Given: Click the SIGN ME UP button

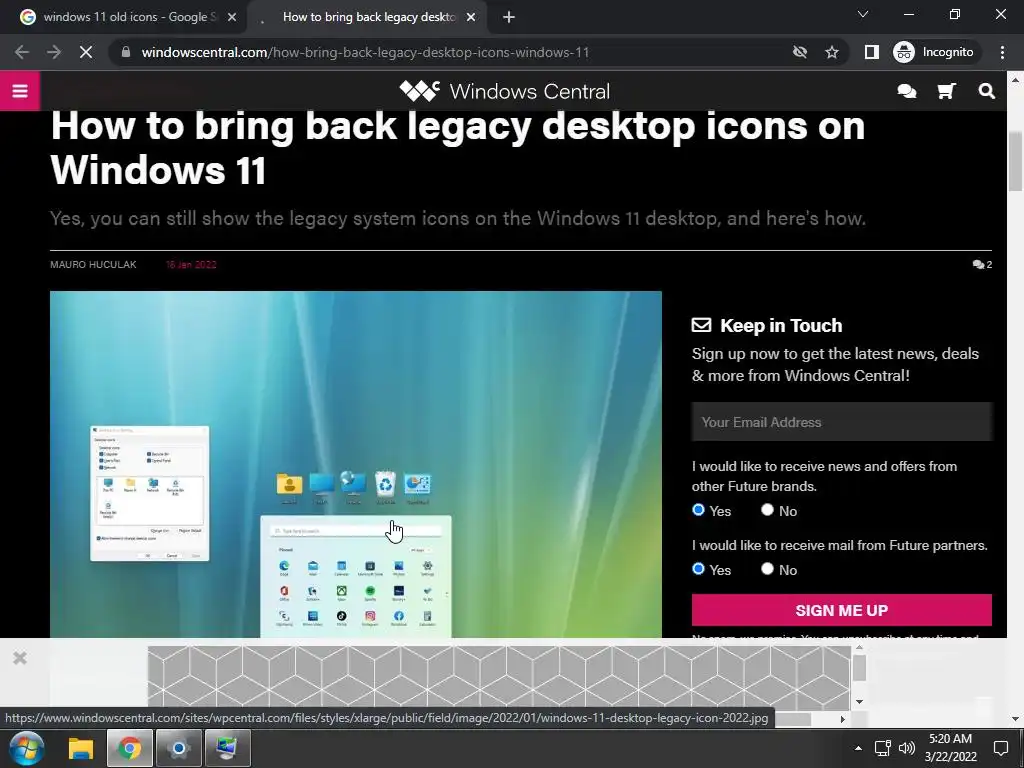Looking at the screenshot, I should 842,610.
